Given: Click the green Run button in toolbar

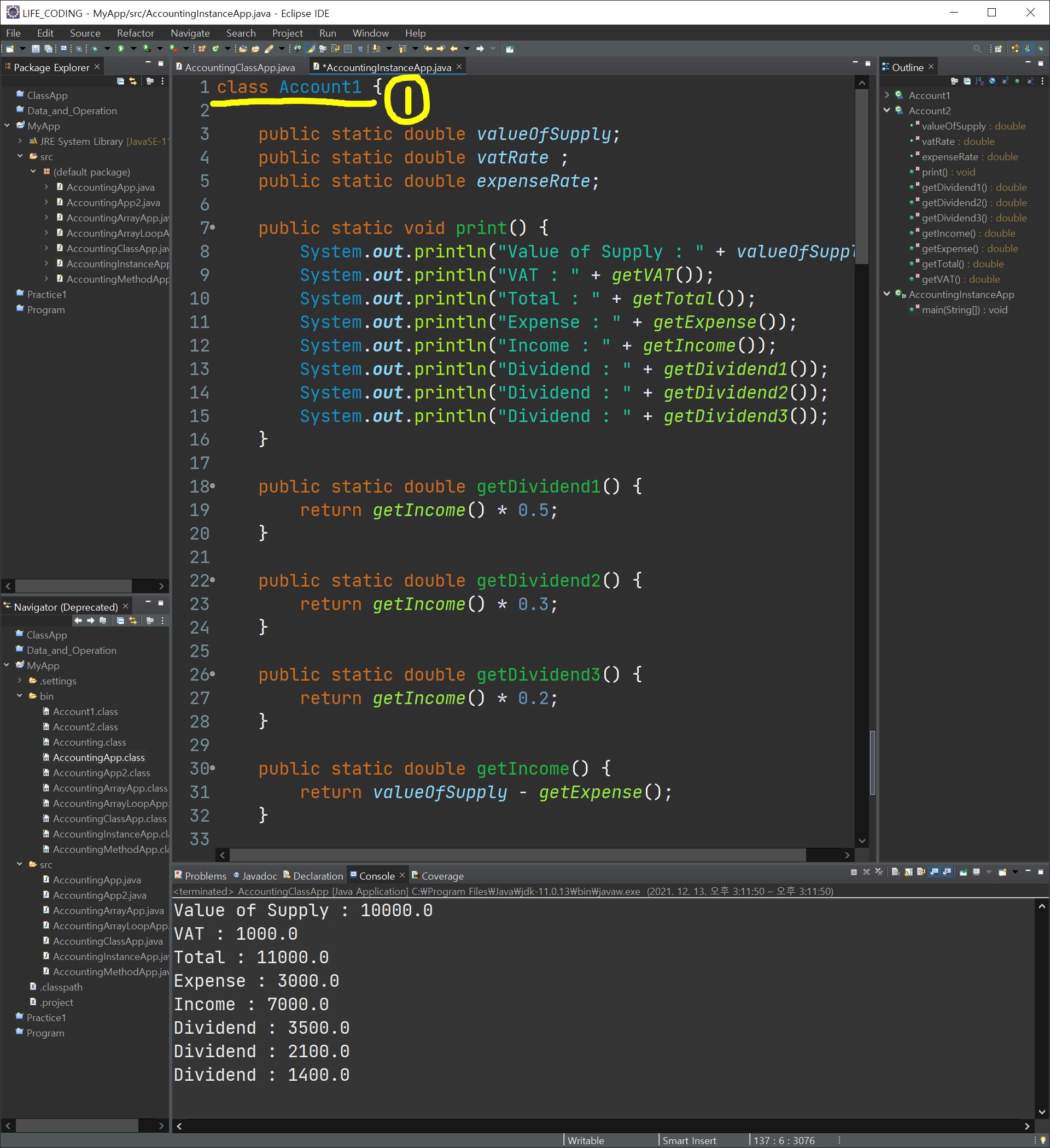Looking at the screenshot, I should pos(121,49).
